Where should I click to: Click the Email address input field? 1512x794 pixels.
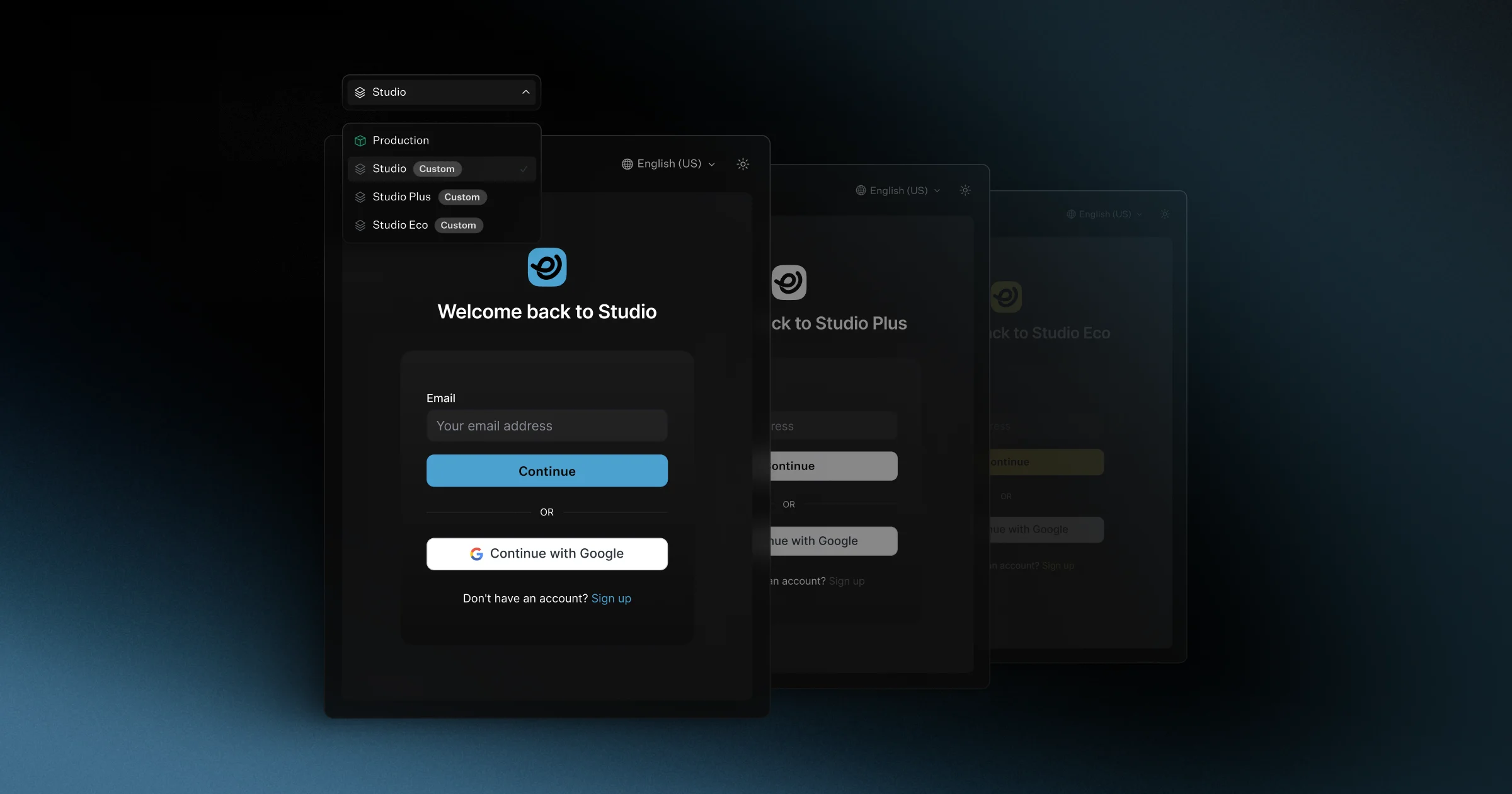point(547,426)
